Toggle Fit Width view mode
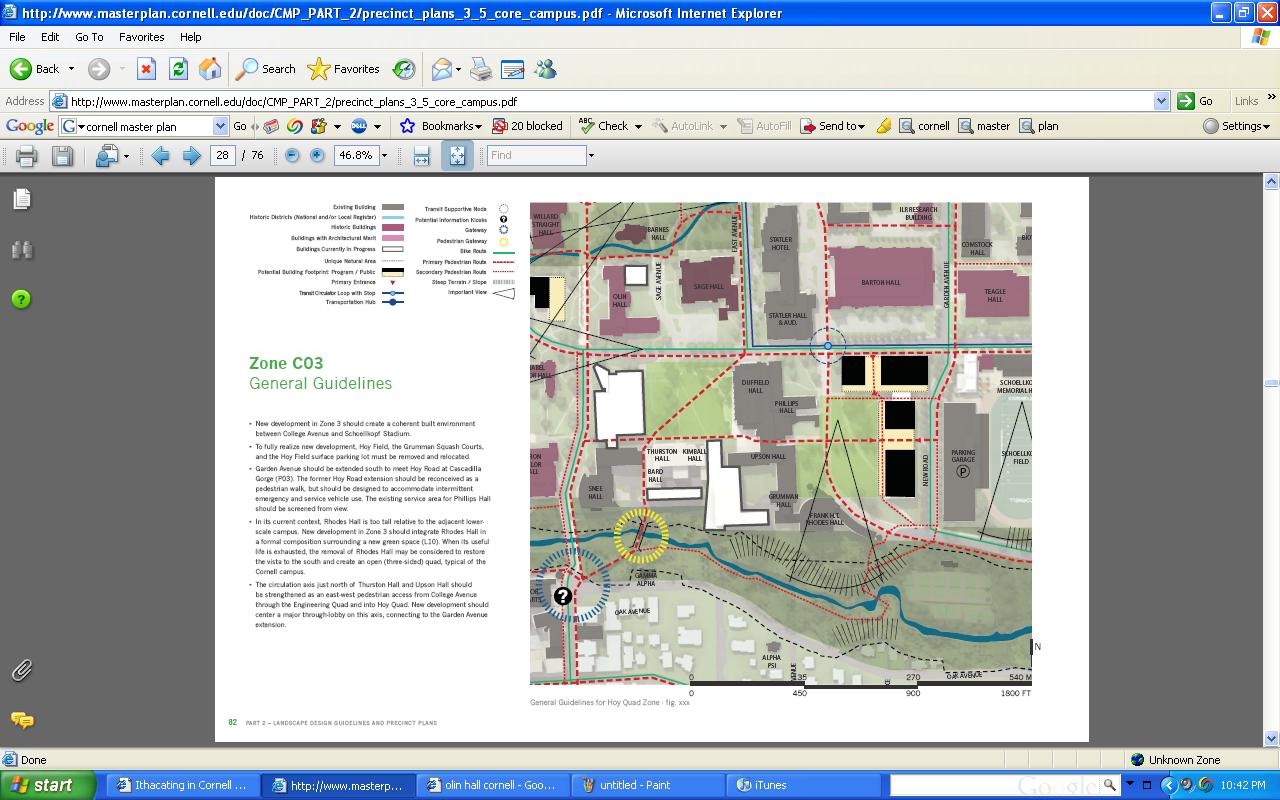The image size is (1280, 800). [421, 156]
